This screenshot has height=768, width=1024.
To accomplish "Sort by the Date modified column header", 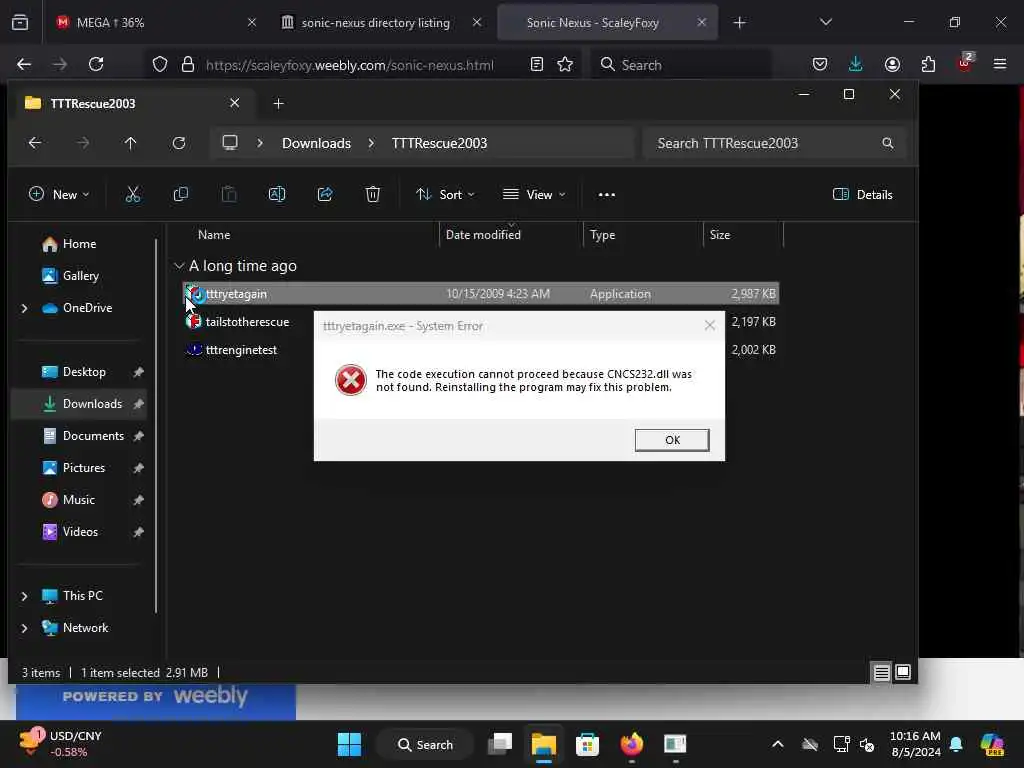I will (483, 234).
